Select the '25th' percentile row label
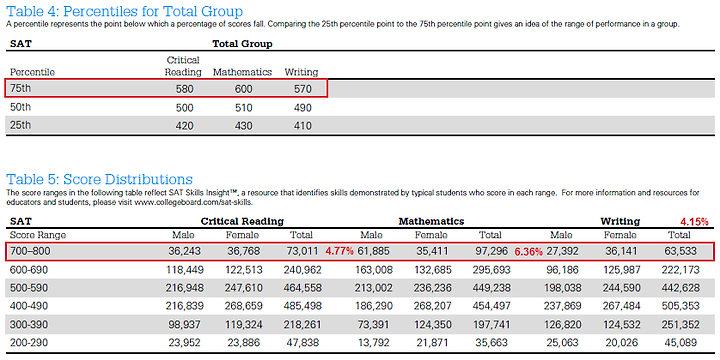The width and height of the screenshot is (720, 360). click(21, 125)
